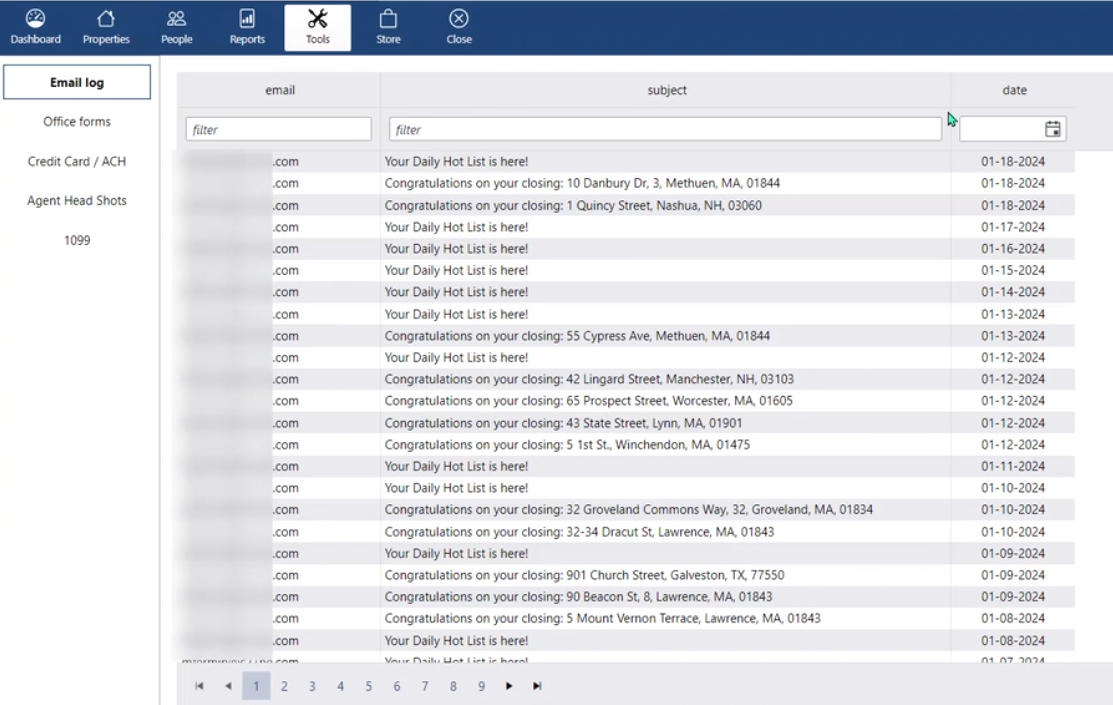Select the 32 Groveland Commons Way row

pyautogui.click(x=625, y=510)
